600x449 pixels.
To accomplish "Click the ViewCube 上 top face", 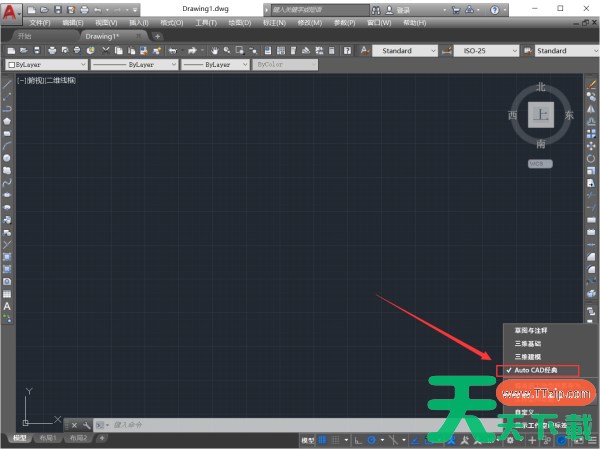I will pyautogui.click(x=541, y=114).
